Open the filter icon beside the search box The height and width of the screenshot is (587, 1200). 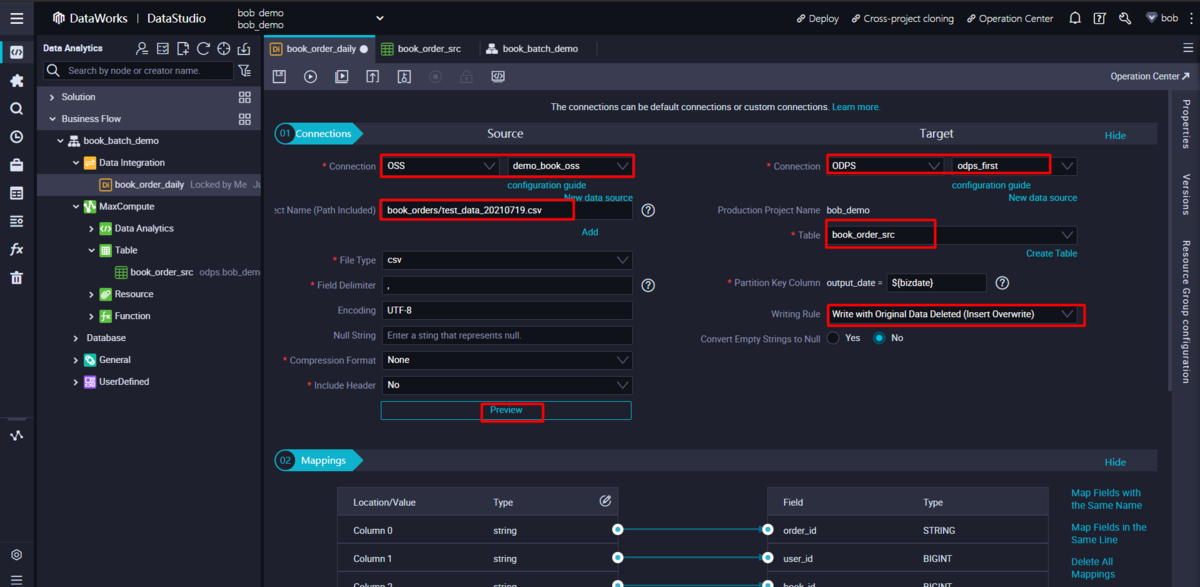[245, 71]
